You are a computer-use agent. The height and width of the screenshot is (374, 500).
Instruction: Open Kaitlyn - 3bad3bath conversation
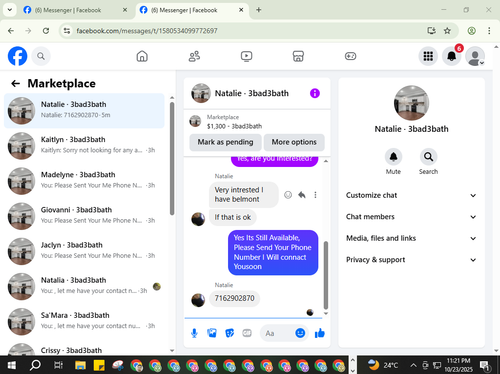point(84,146)
